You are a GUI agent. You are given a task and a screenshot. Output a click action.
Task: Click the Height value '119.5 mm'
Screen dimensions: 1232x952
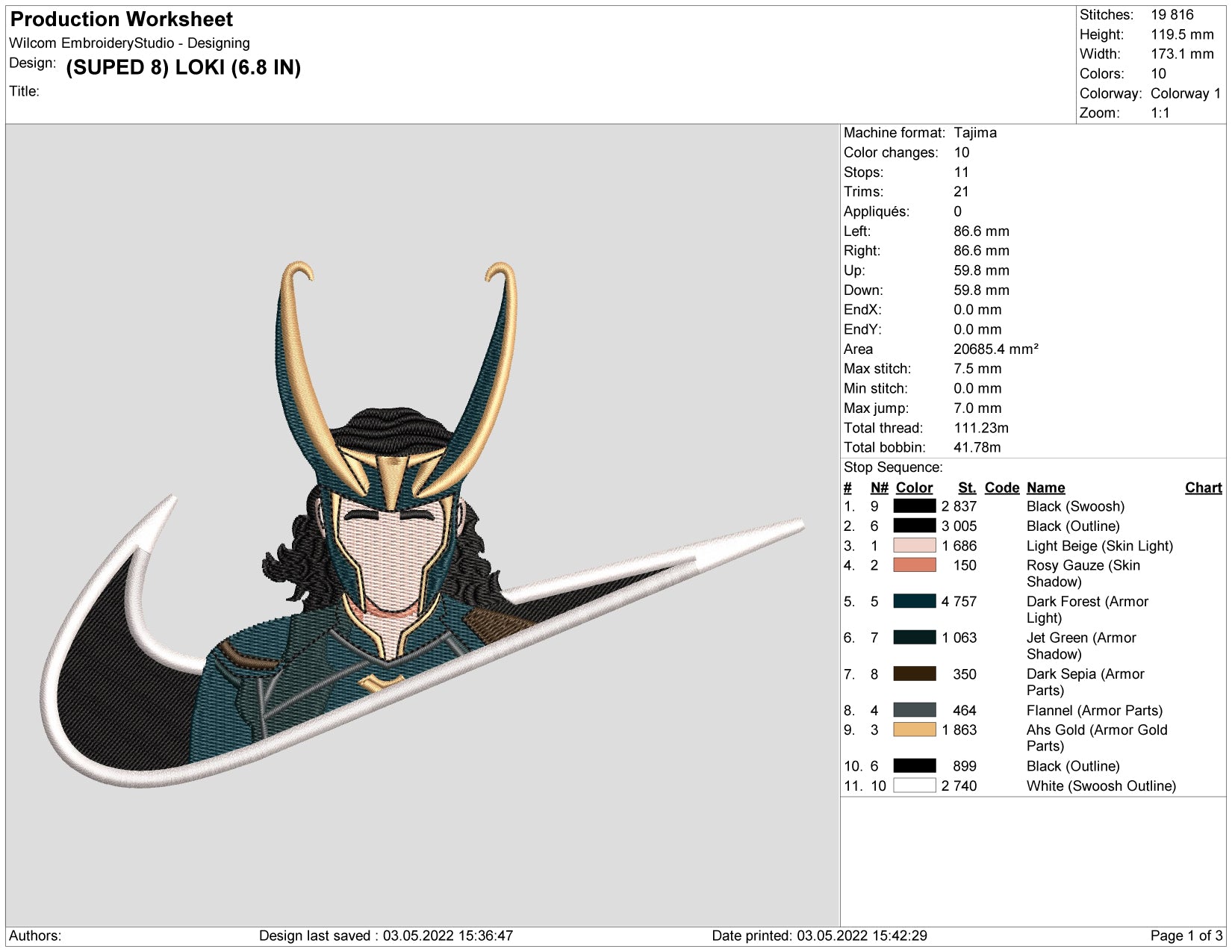coord(1182,34)
